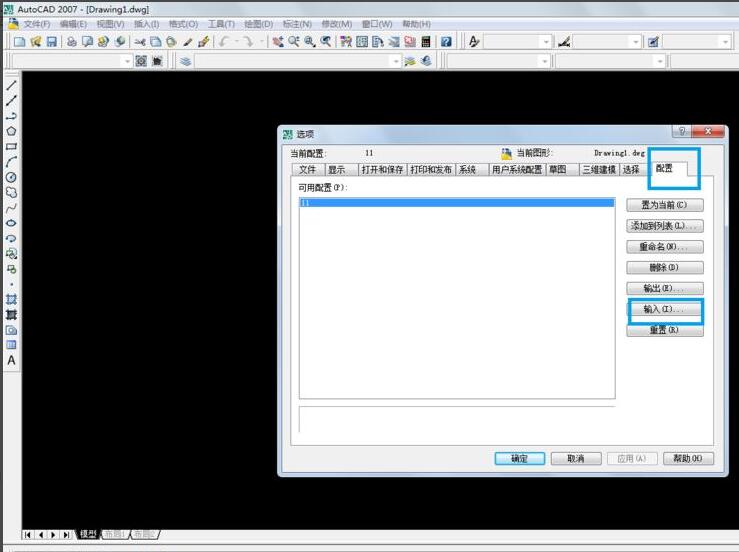Open the Table Style dropdown
The width and height of the screenshot is (739, 552).
click(x=725, y=42)
